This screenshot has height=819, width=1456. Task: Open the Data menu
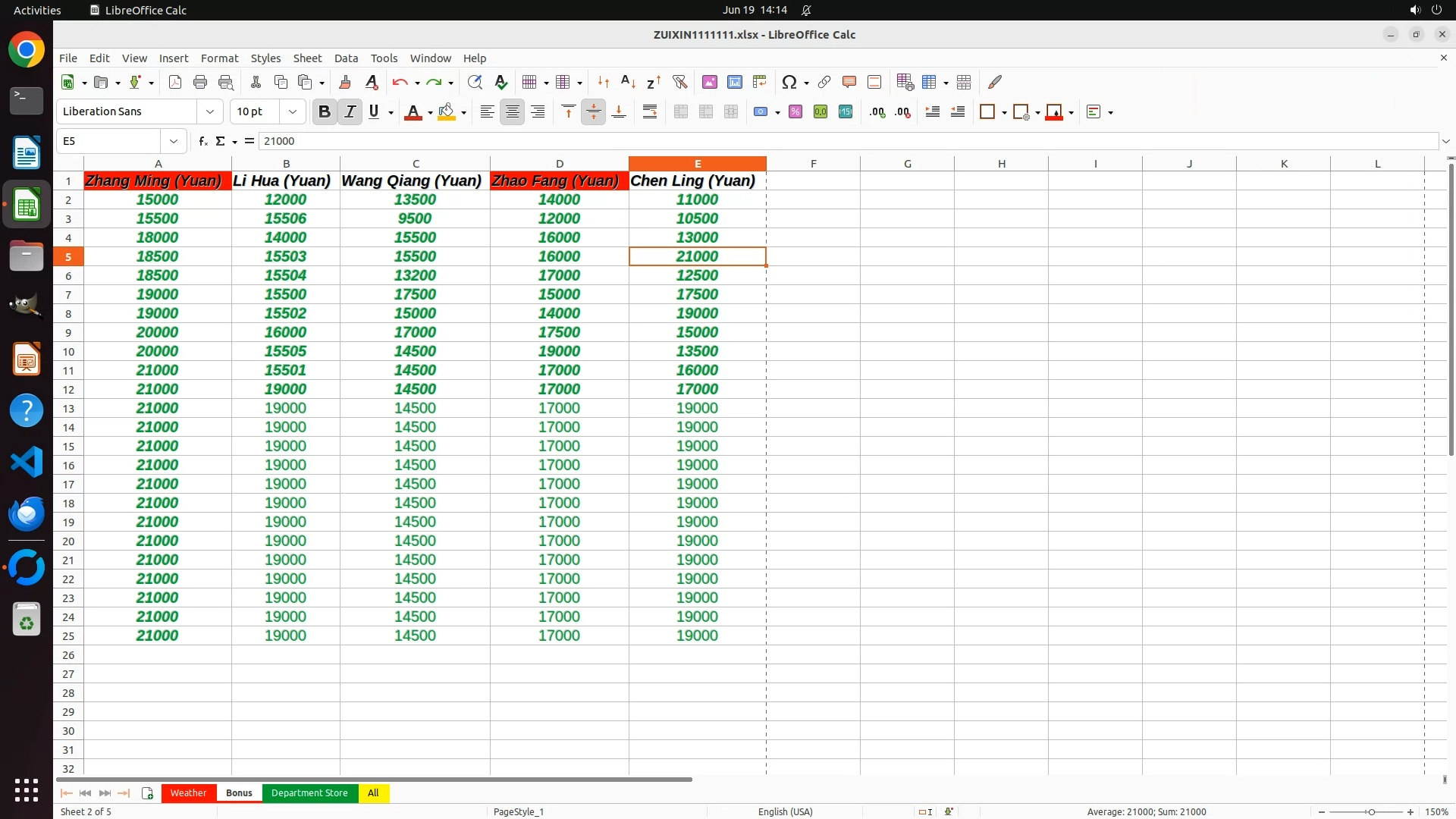click(346, 58)
